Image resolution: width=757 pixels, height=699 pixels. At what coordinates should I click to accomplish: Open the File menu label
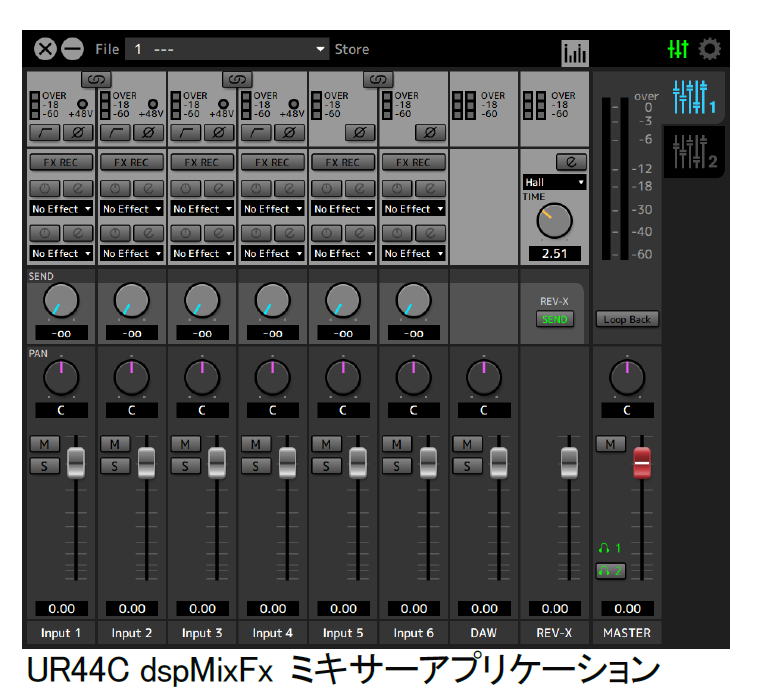[107, 49]
